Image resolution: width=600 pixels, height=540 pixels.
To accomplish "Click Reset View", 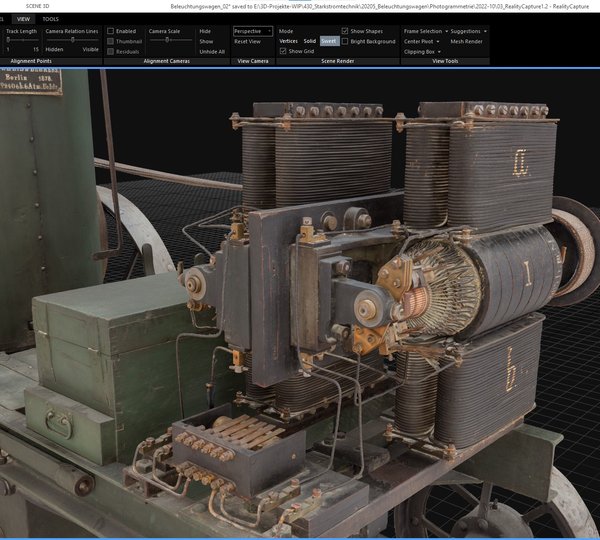I will pyautogui.click(x=247, y=41).
